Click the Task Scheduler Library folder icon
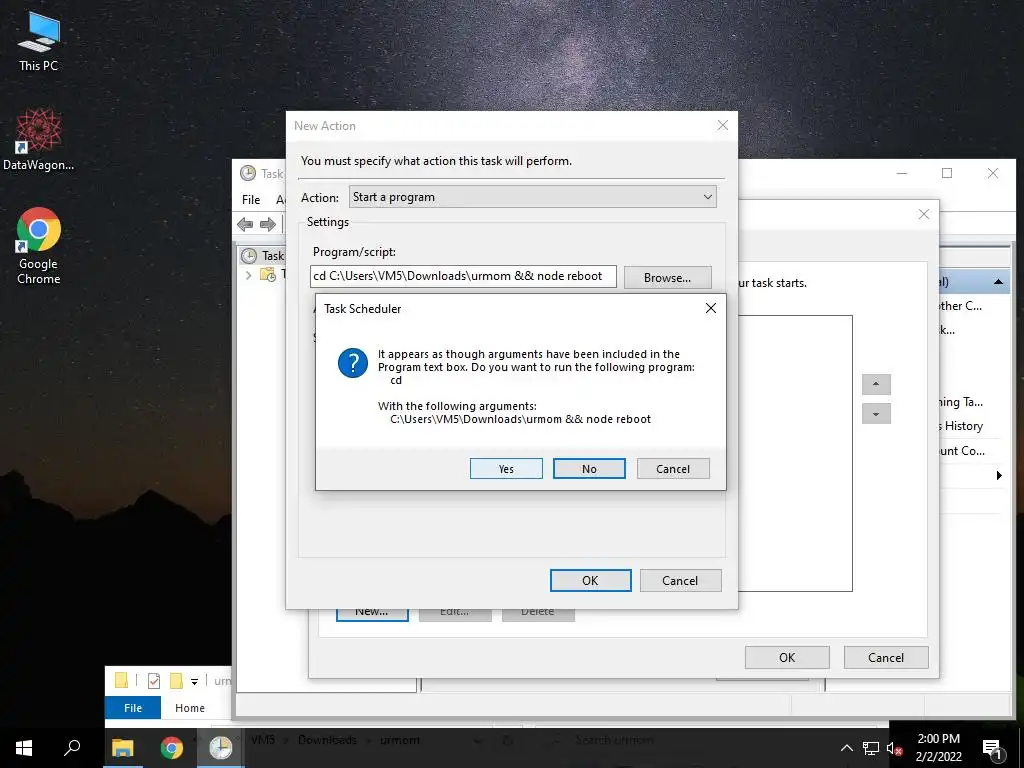1024x768 pixels. pos(268,274)
